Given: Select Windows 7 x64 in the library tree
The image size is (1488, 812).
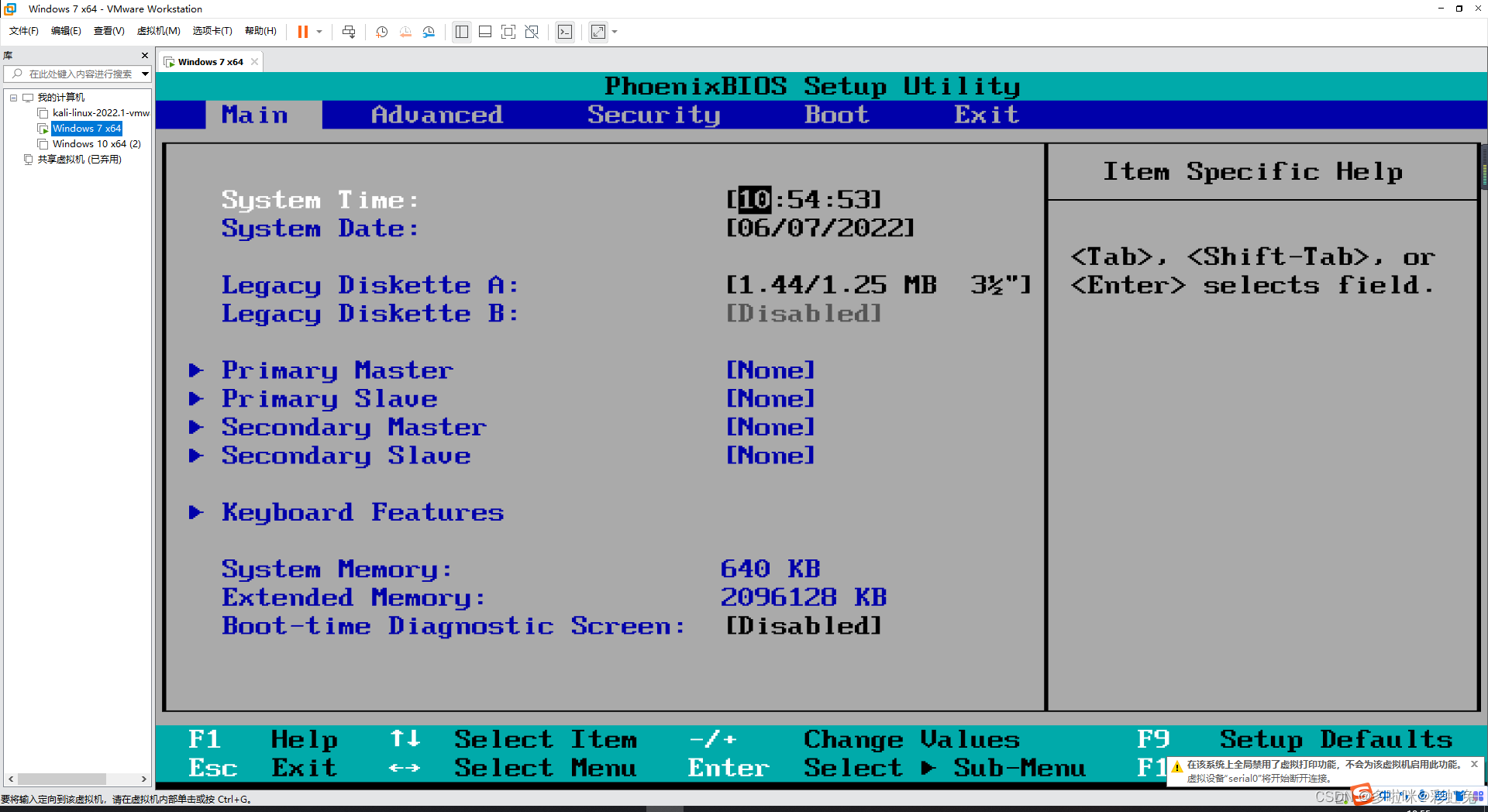Looking at the screenshot, I should 87,129.
